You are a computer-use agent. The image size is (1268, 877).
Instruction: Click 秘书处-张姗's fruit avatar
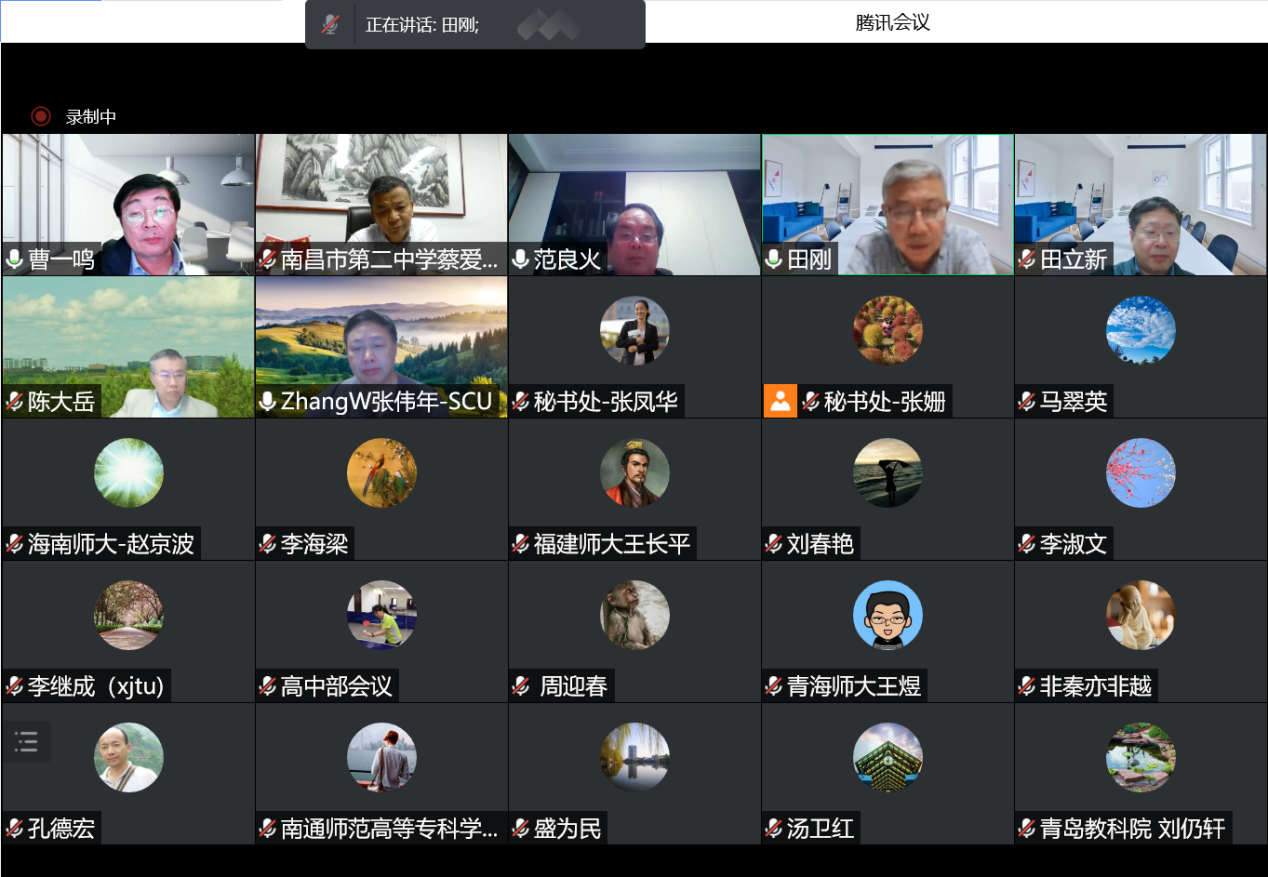pyautogui.click(x=888, y=330)
